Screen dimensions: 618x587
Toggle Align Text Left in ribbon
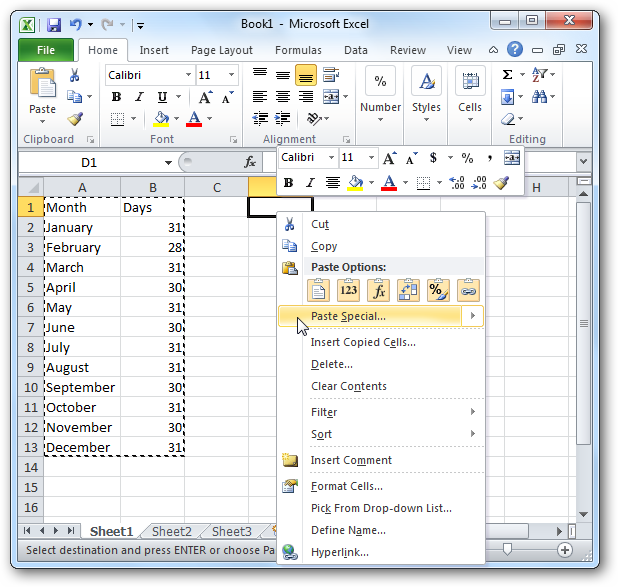click(260, 97)
